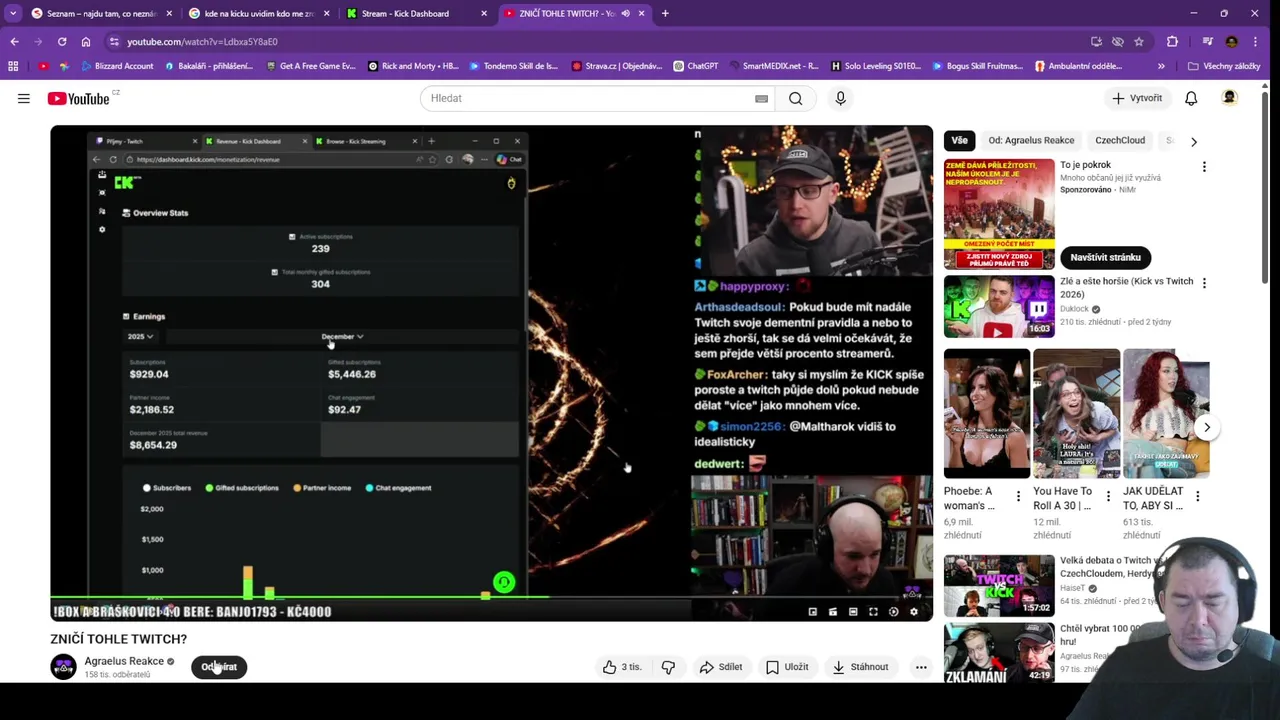Bookmark this page with the star
1280x720 pixels.
click(1139, 41)
